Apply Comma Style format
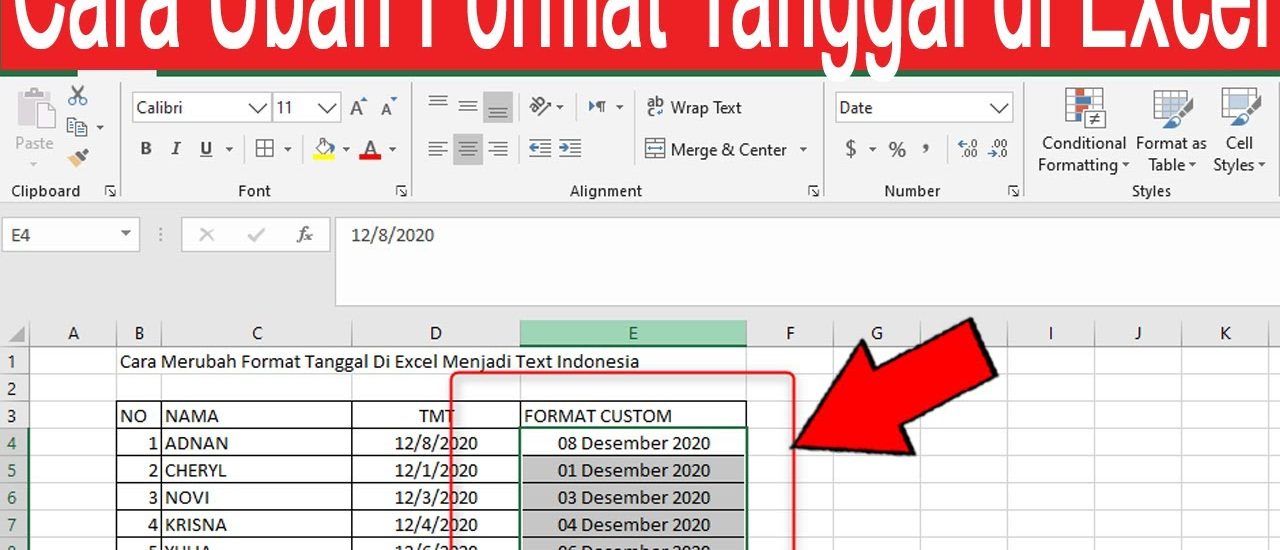The width and height of the screenshot is (1280, 550). [x=926, y=149]
